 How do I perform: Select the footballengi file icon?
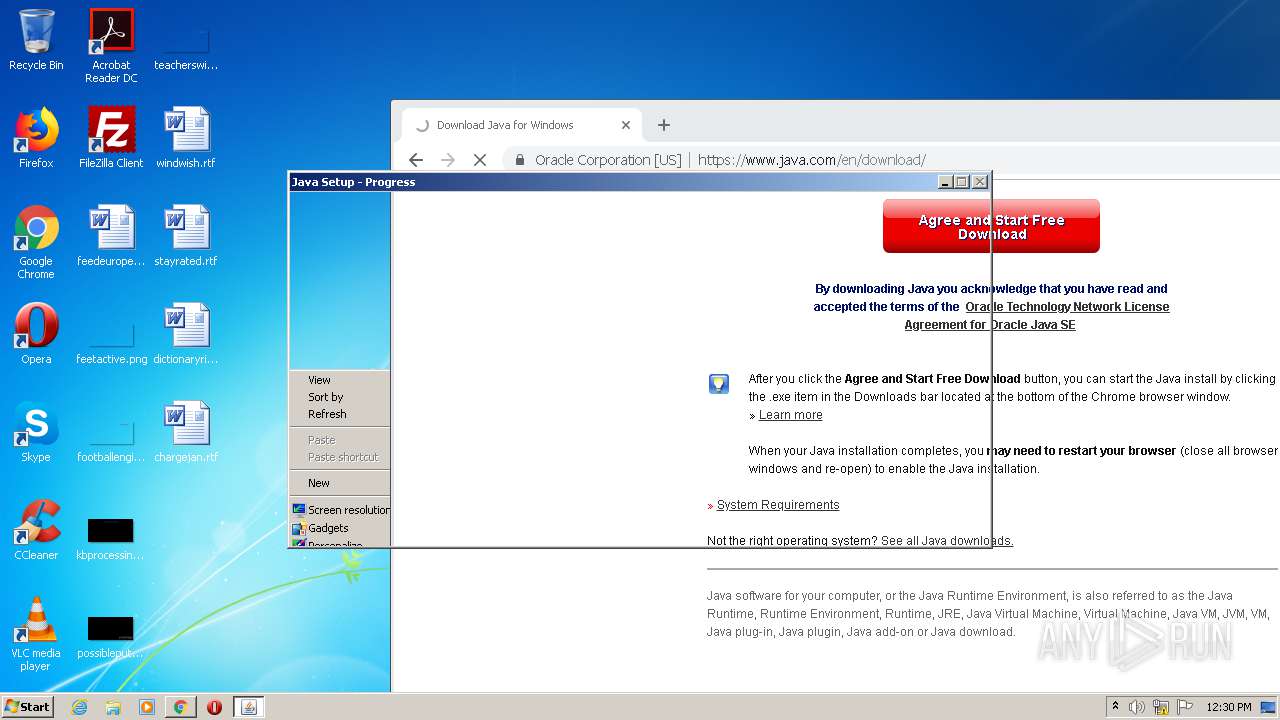[111, 440]
